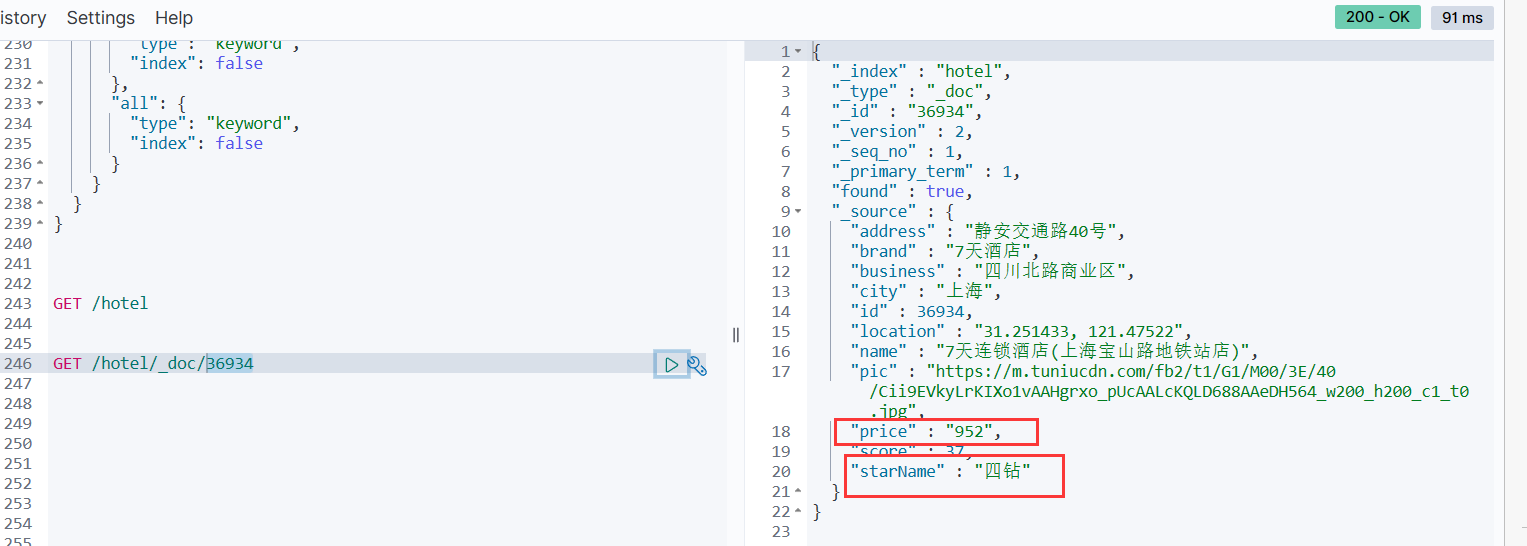
Task: Toggle the fold marker at line 236
Action: [40, 163]
